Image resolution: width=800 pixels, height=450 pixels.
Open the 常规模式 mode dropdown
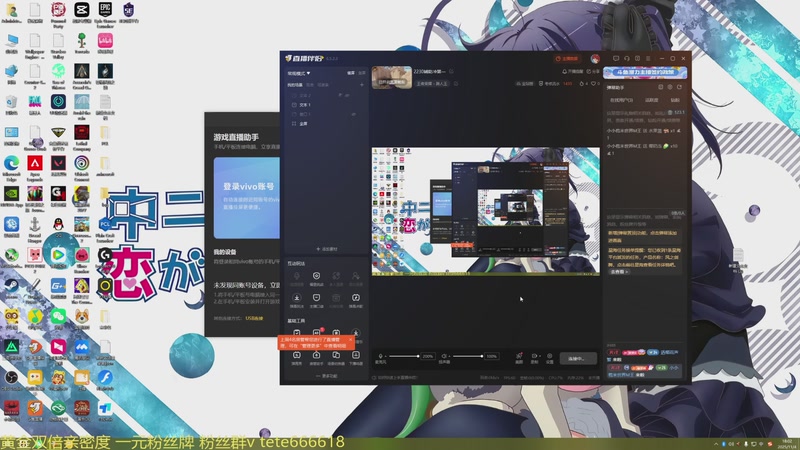[x=299, y=73]
